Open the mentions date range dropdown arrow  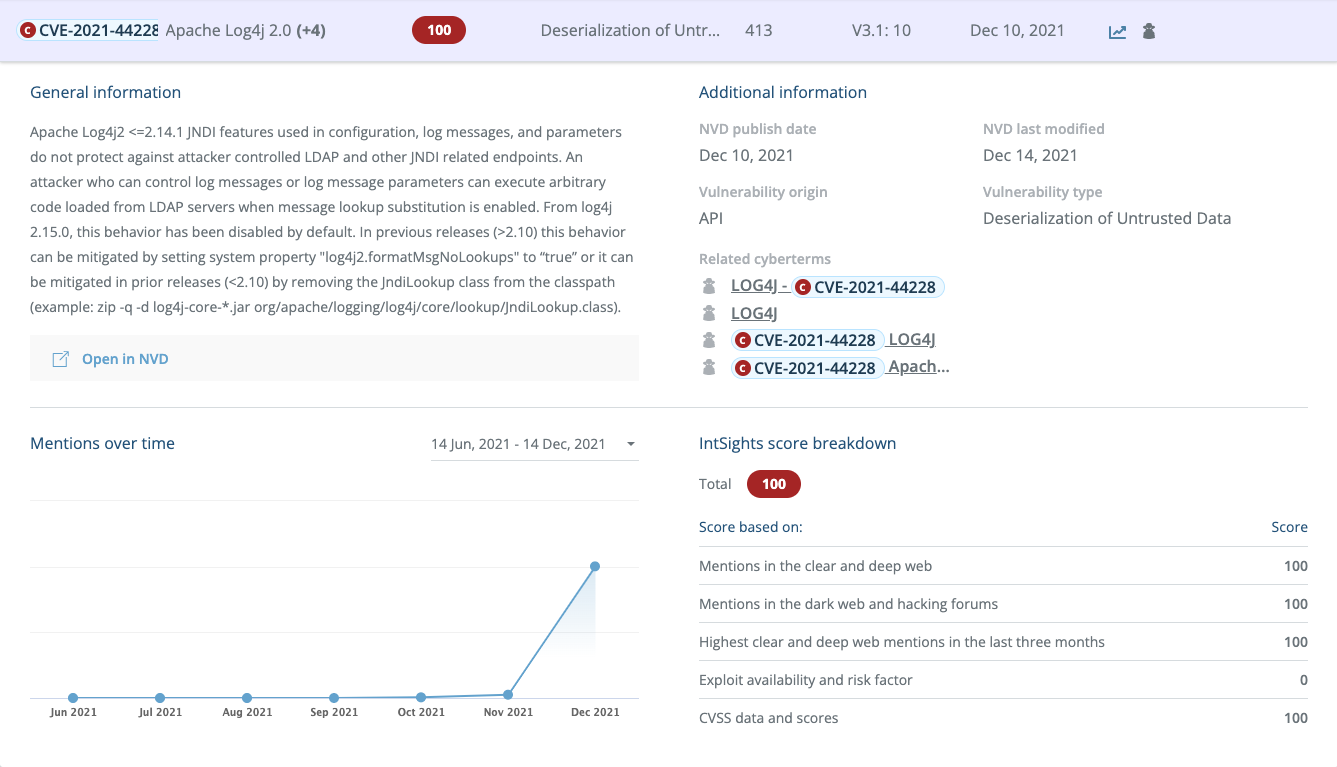click(x=630, y=444)
